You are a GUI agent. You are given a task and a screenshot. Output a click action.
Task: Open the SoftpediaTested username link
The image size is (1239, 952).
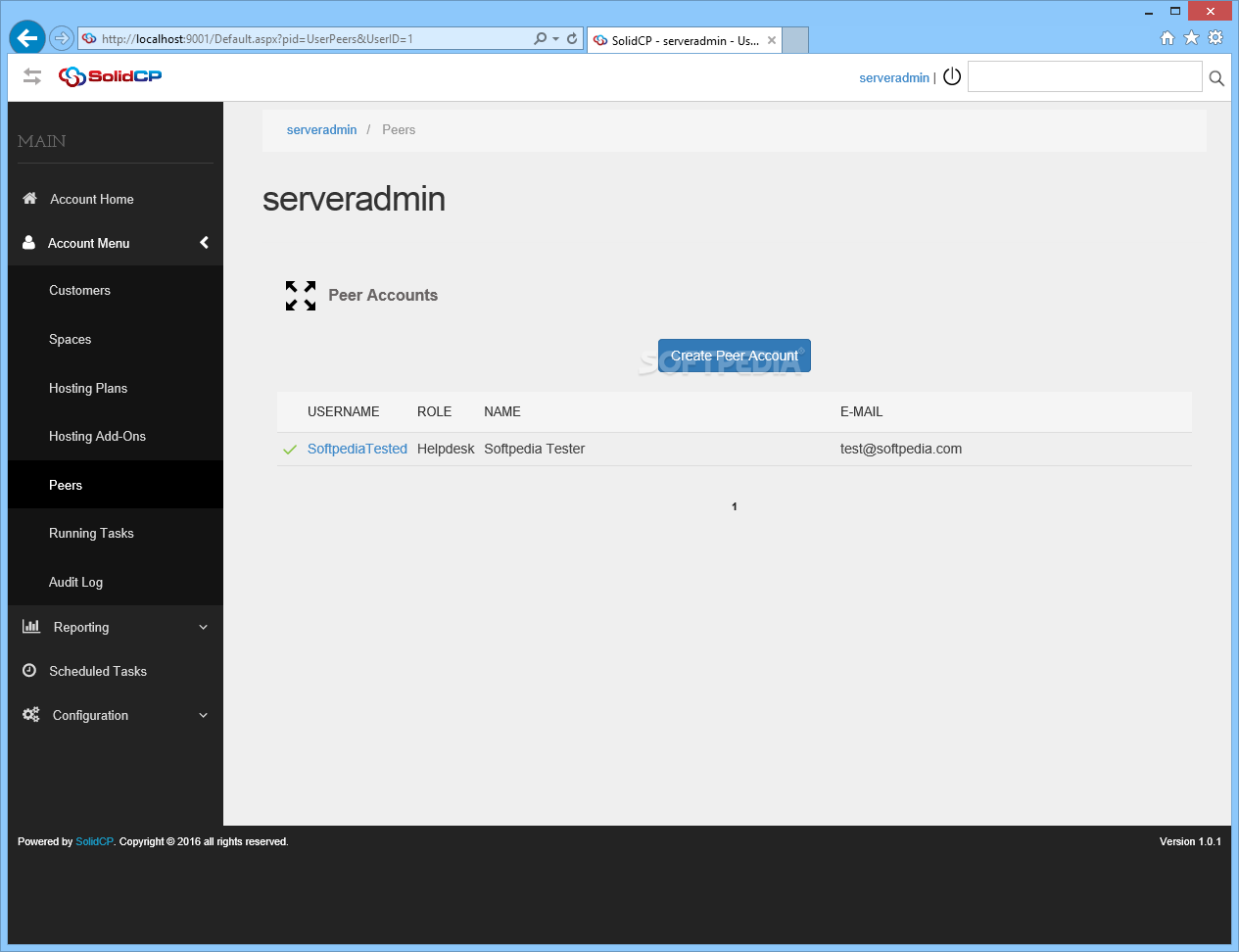(357, 449)
